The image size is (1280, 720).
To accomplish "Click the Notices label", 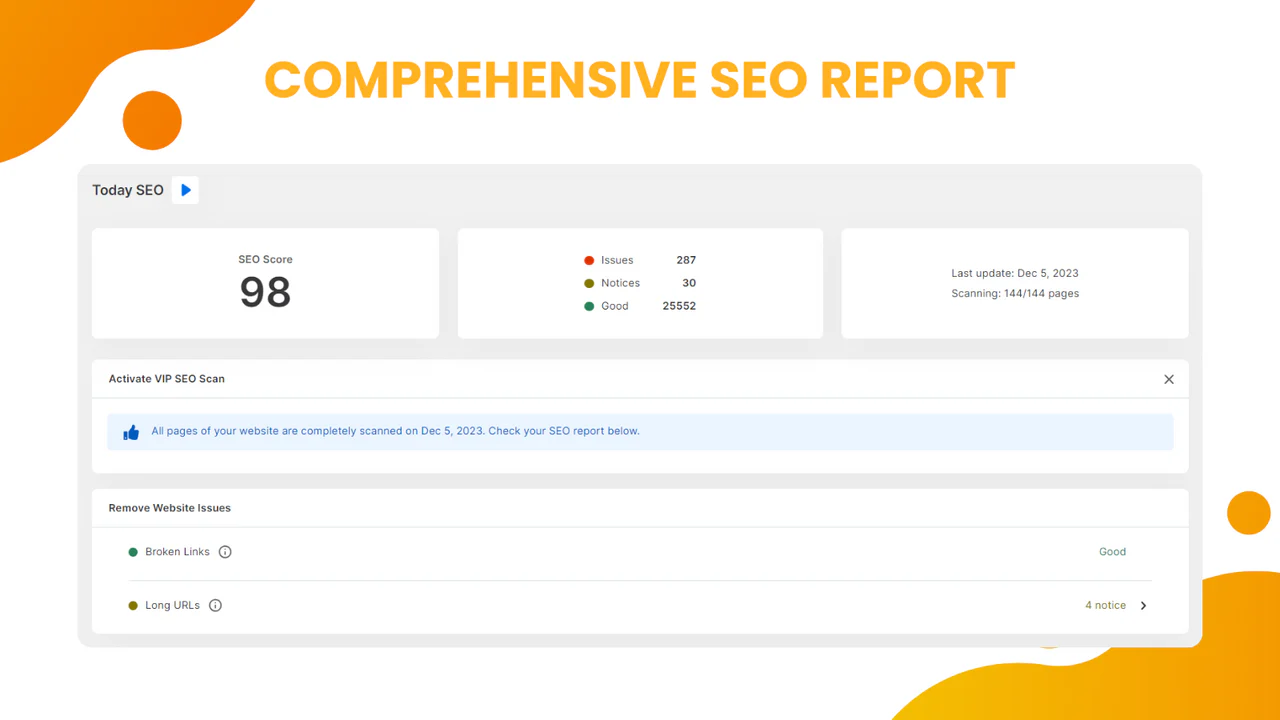I will pos(620,283).
